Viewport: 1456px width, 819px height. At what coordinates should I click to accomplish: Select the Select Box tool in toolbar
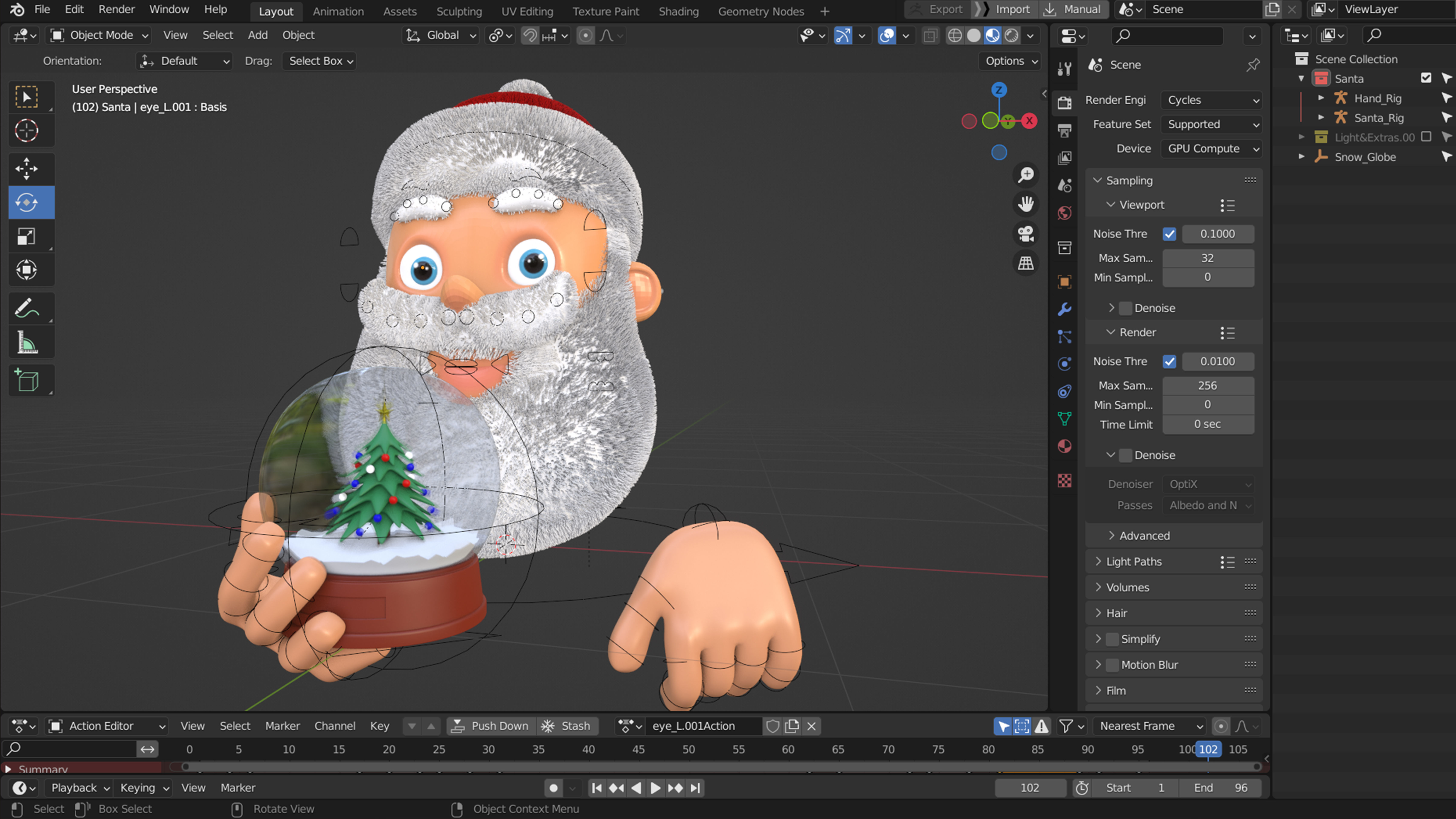pyautogui.click(x=27, y=97)
